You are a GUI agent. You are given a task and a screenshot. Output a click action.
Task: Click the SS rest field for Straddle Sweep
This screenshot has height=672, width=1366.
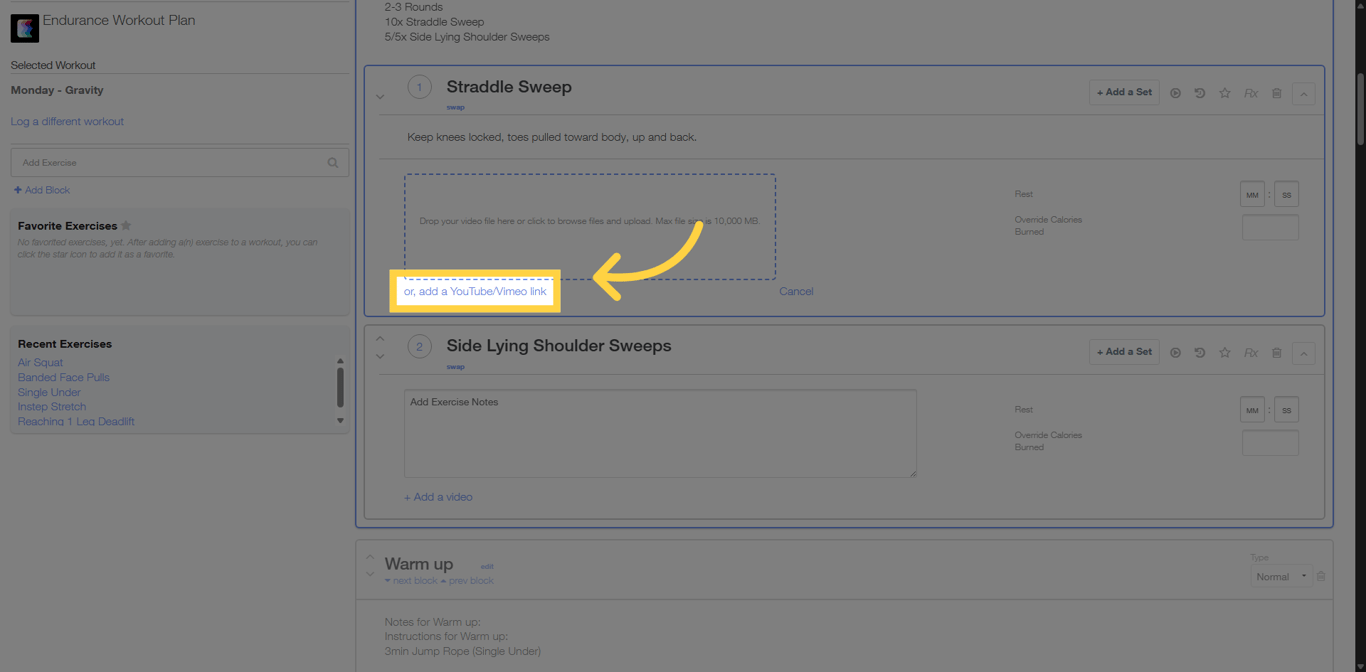(1286, 195)
